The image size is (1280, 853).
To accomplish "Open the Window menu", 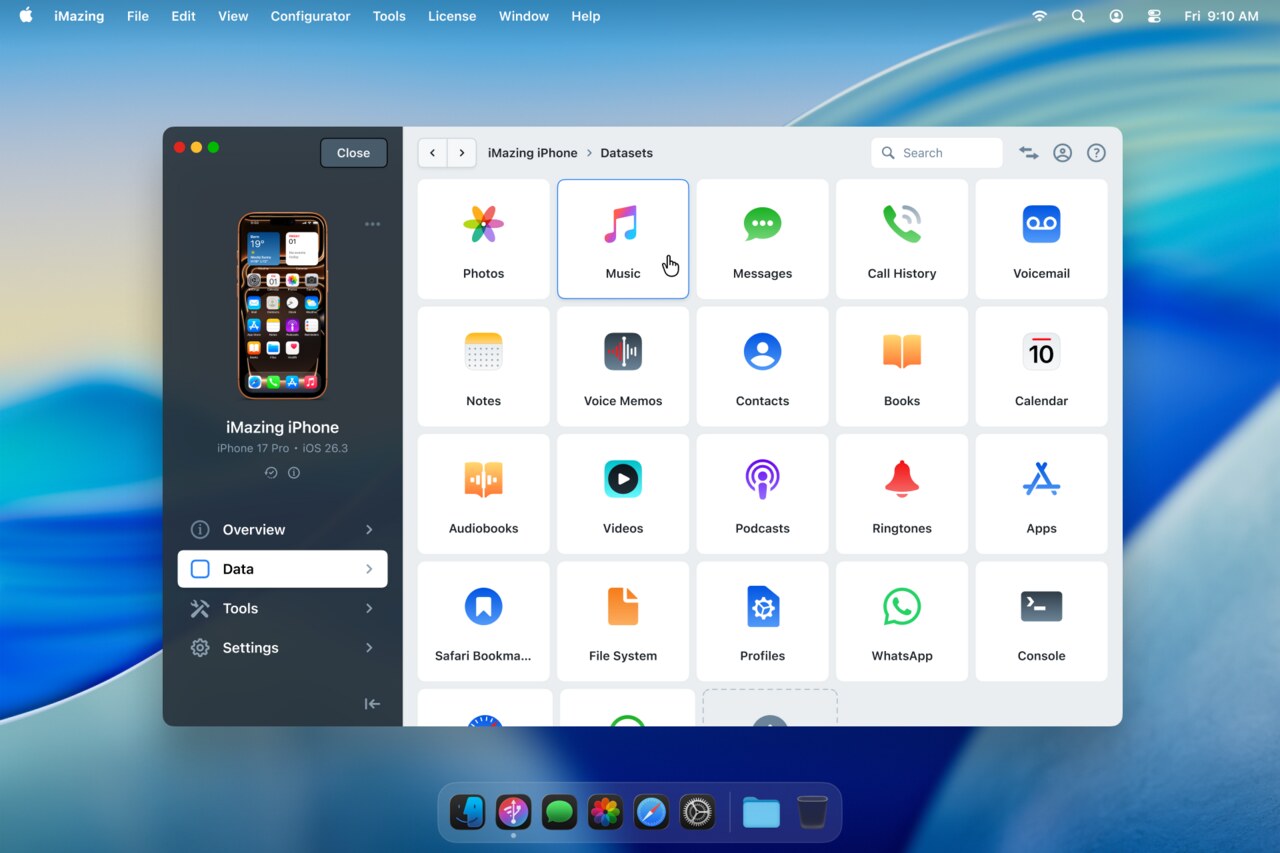I will coord(524,16).
